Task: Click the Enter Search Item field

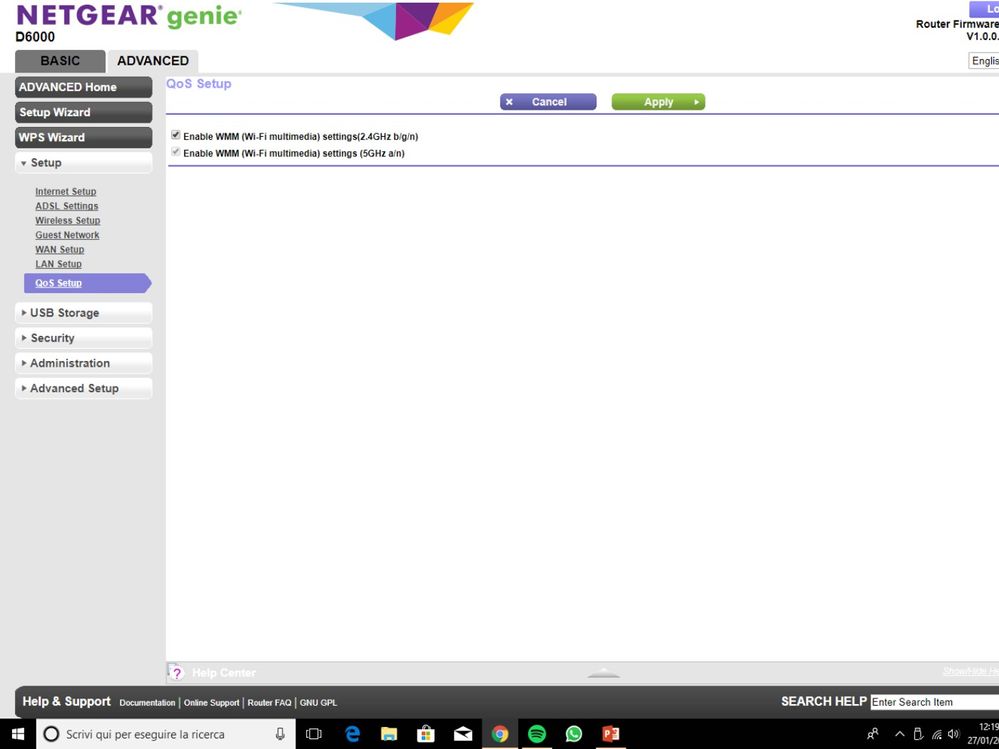Action: pyautogui.click(x=934, y=702)
